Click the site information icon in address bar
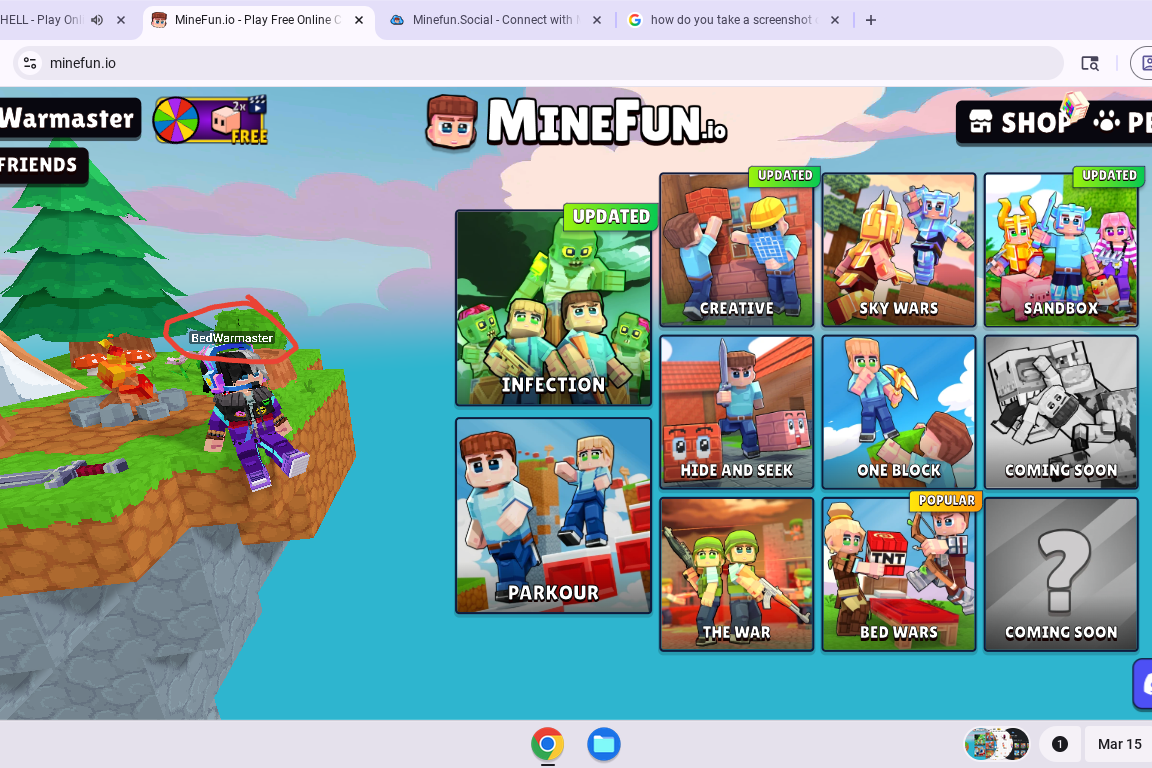 pos(30,63)
